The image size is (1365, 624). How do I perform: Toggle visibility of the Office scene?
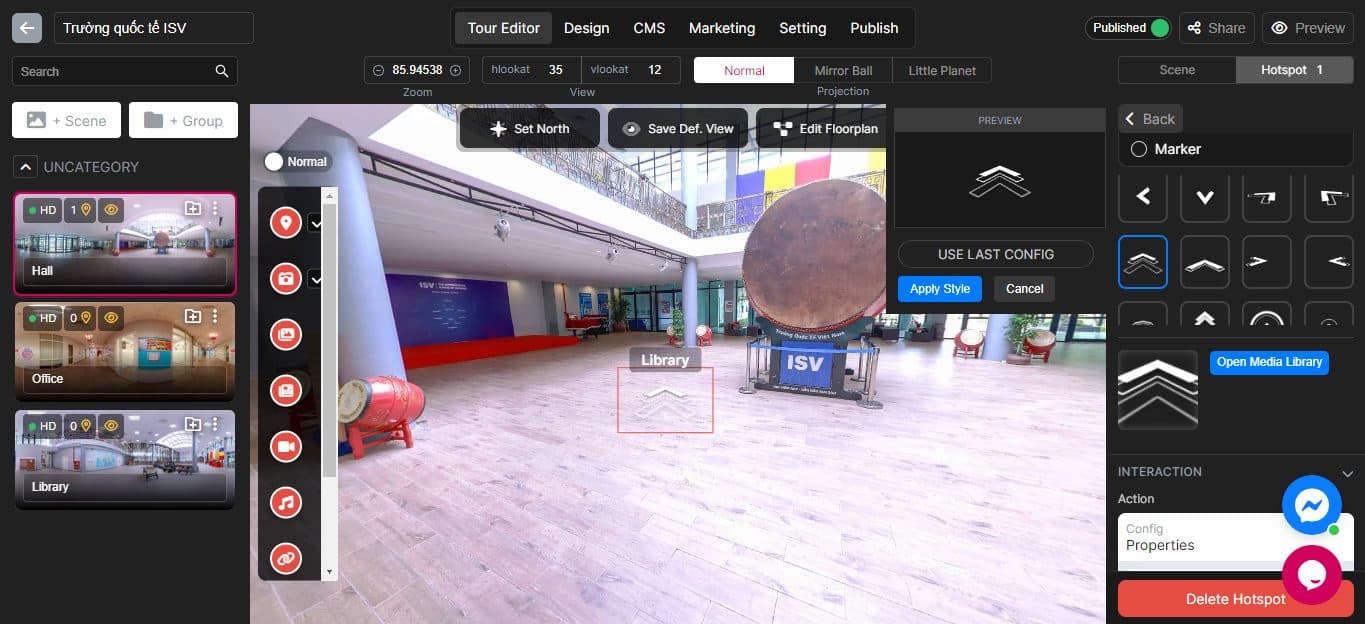click(110, 318)
